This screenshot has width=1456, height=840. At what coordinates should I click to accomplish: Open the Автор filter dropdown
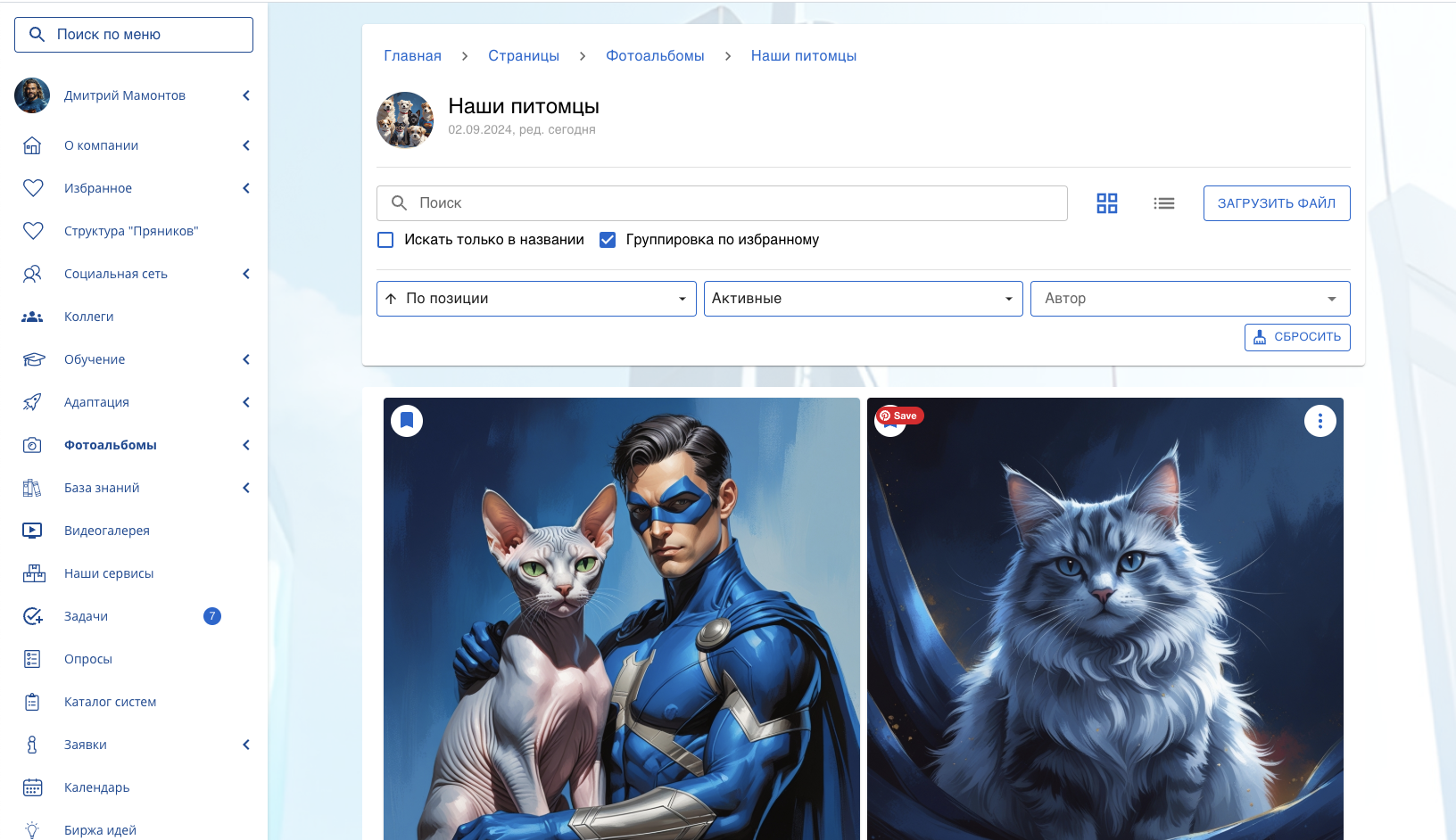[x=1189, y=299]
